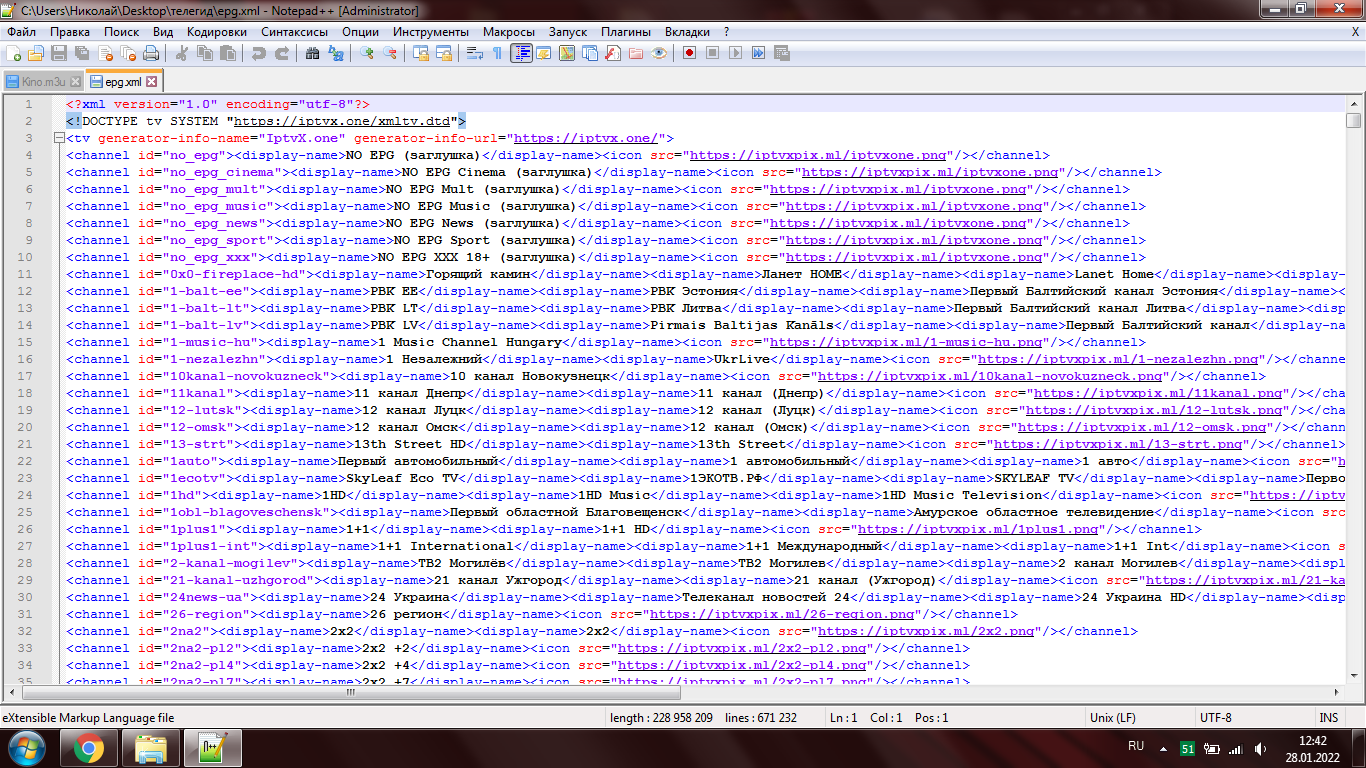Image resolution: width=1366 pixels, height=768 pixels.
Task: Click the Redo arrow icon
Action: coord(281,53)
